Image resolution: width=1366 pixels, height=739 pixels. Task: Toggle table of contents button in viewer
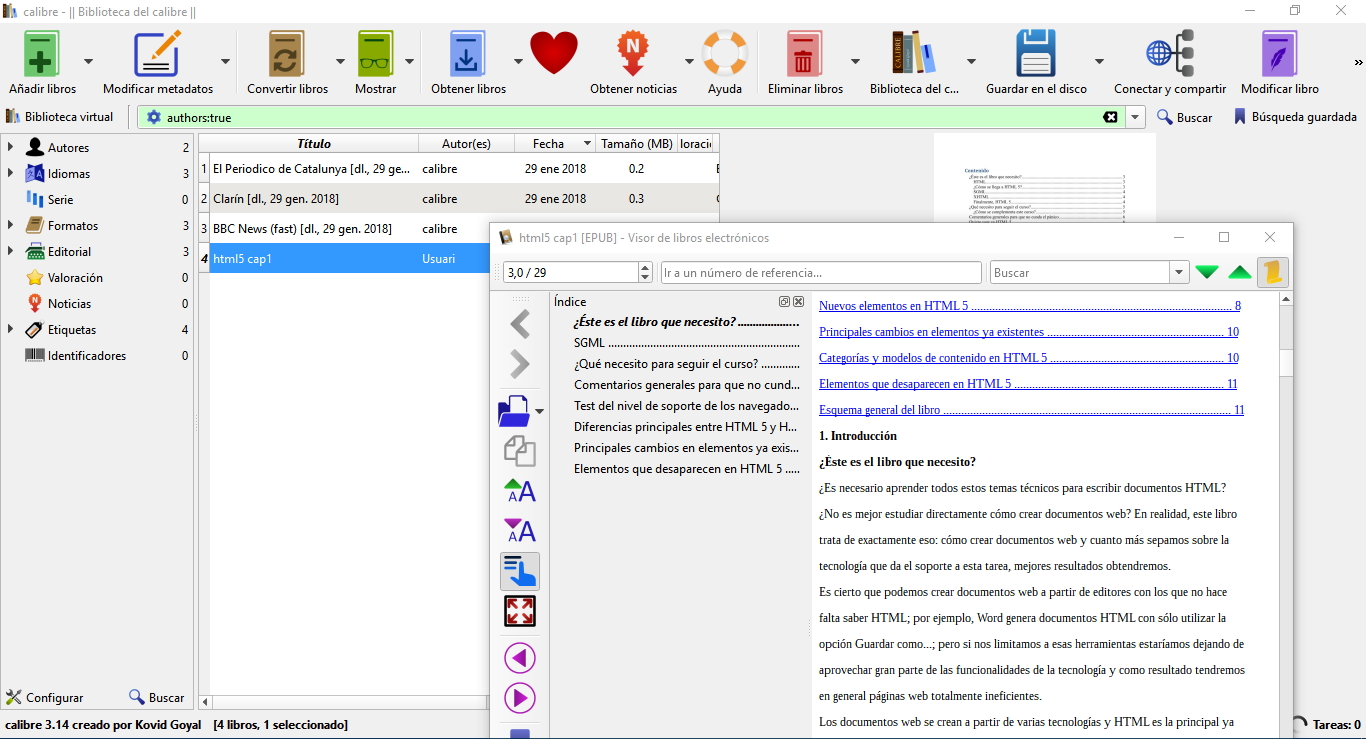click(520, 571)
